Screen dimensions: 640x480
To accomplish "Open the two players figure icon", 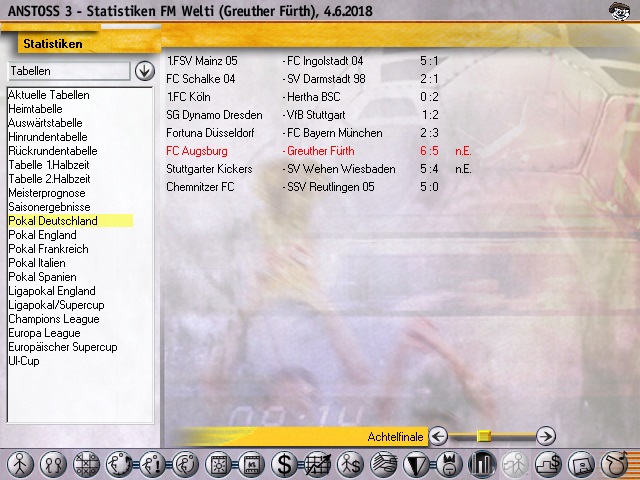I will pyautogui.click(x=53, y=464).
